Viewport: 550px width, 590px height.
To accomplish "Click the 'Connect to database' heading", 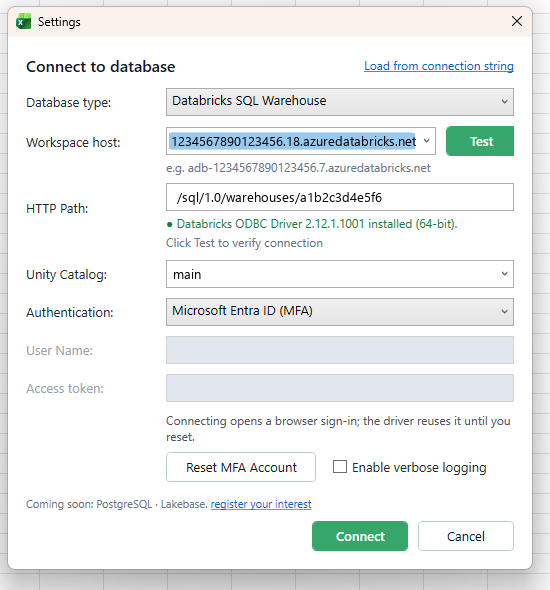I will (100, 67).
